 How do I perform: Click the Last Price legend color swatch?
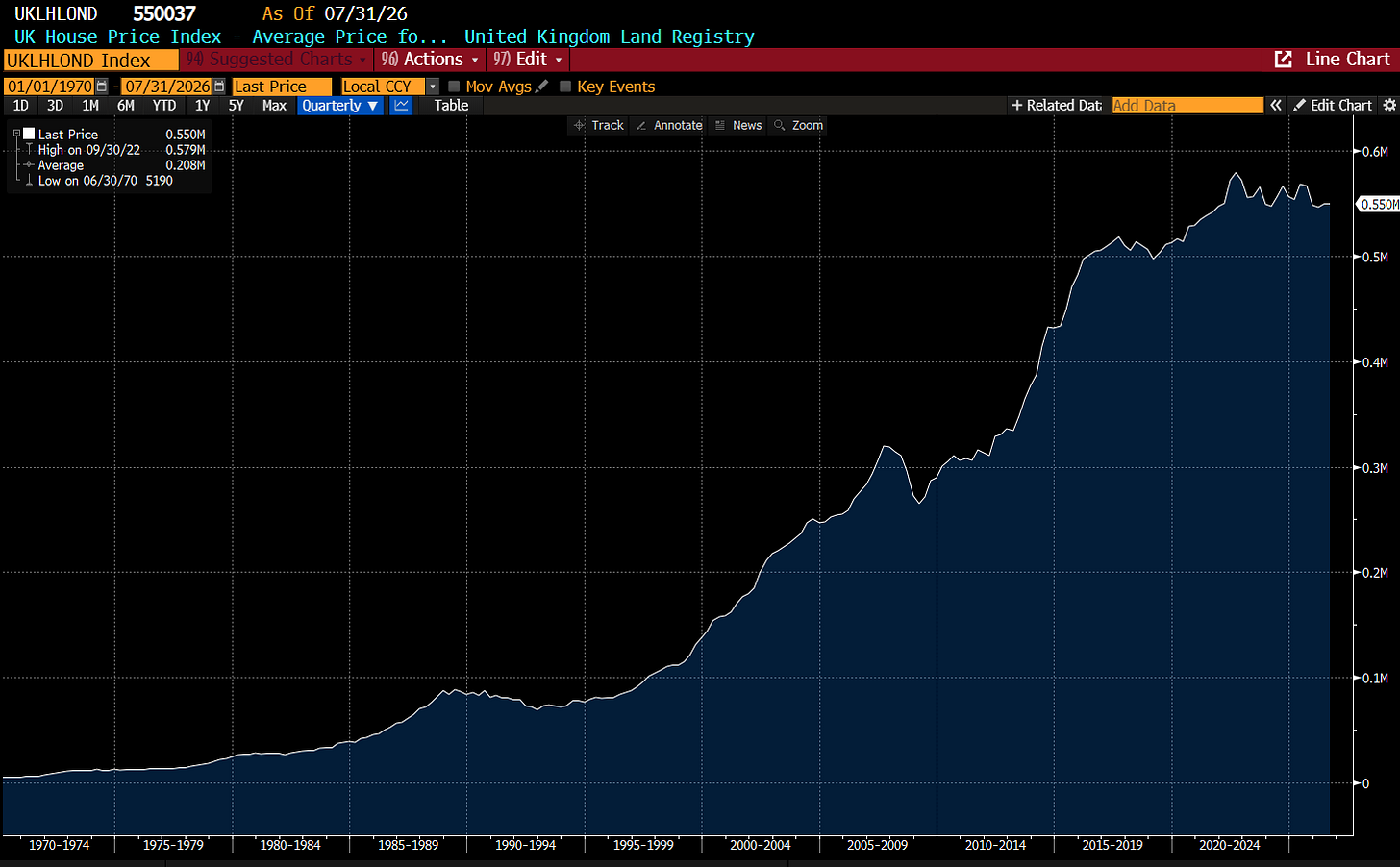(x=30, y=134)
